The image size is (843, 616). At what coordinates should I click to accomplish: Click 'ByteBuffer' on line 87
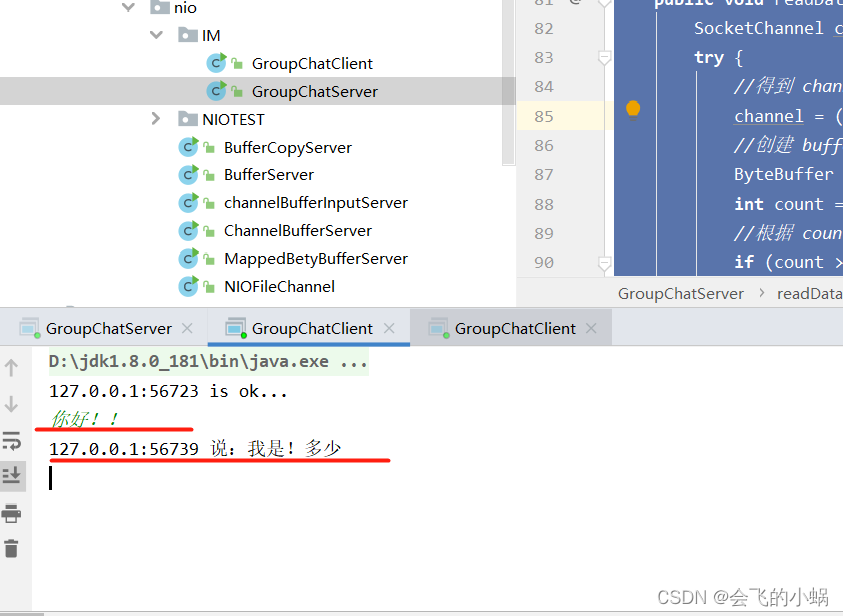[784, 174]
